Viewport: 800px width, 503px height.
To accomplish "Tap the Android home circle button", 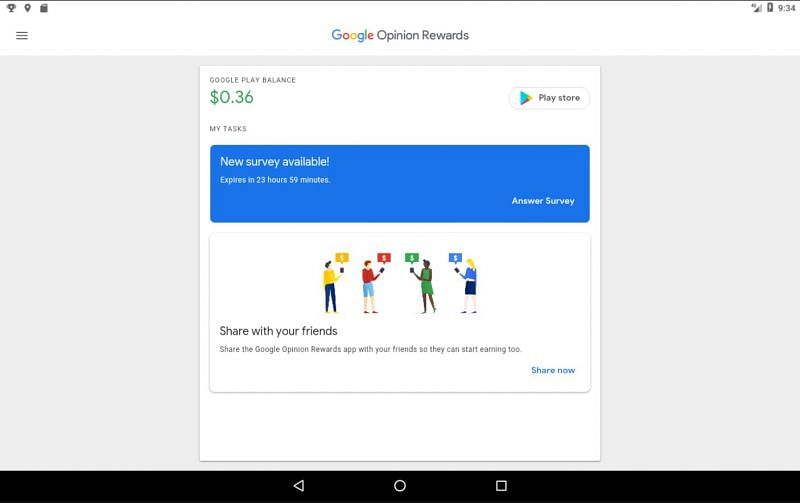I will pyautogui.click(x=400, y=486).
